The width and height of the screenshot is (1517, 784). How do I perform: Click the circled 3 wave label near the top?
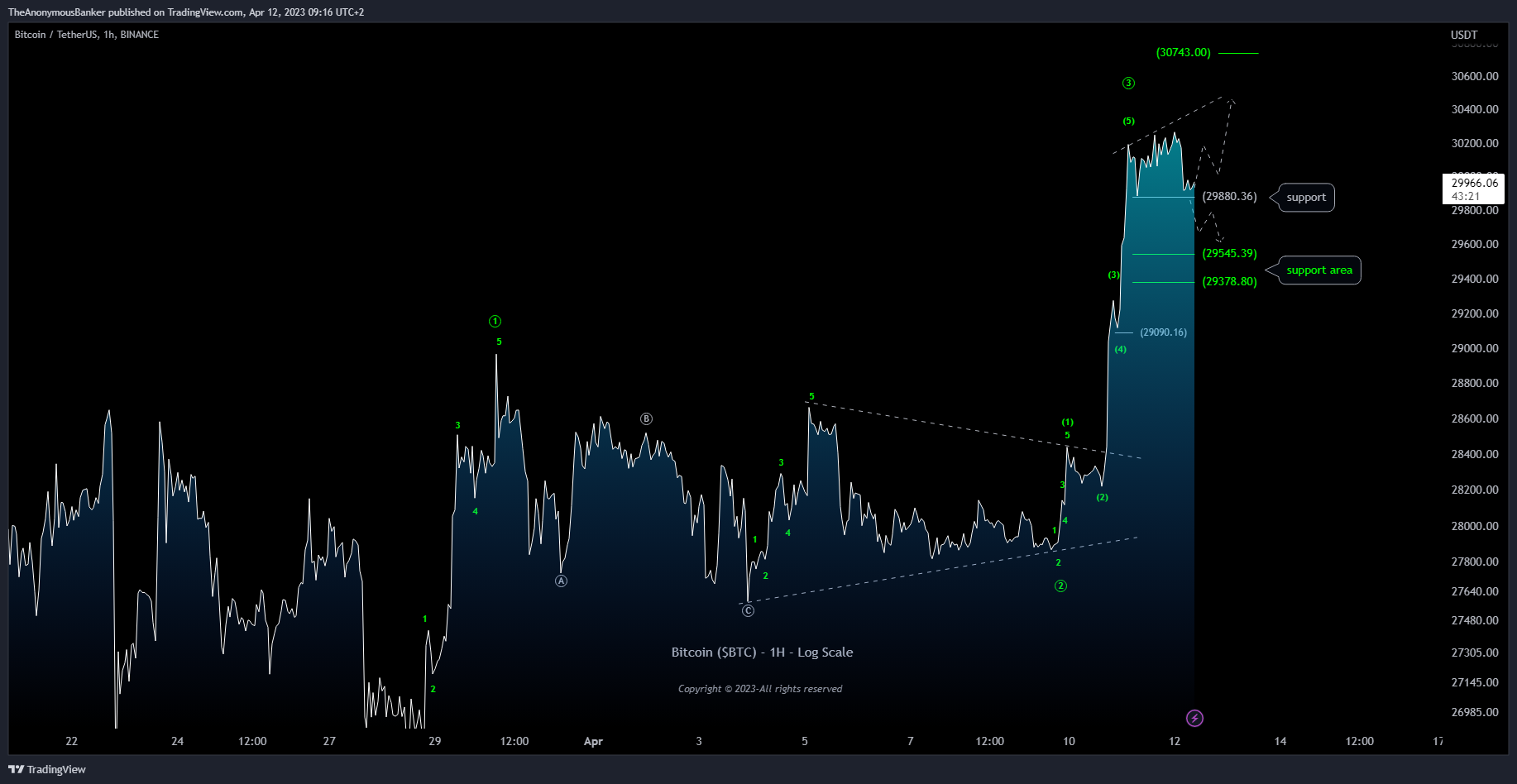click(1128, 83)
